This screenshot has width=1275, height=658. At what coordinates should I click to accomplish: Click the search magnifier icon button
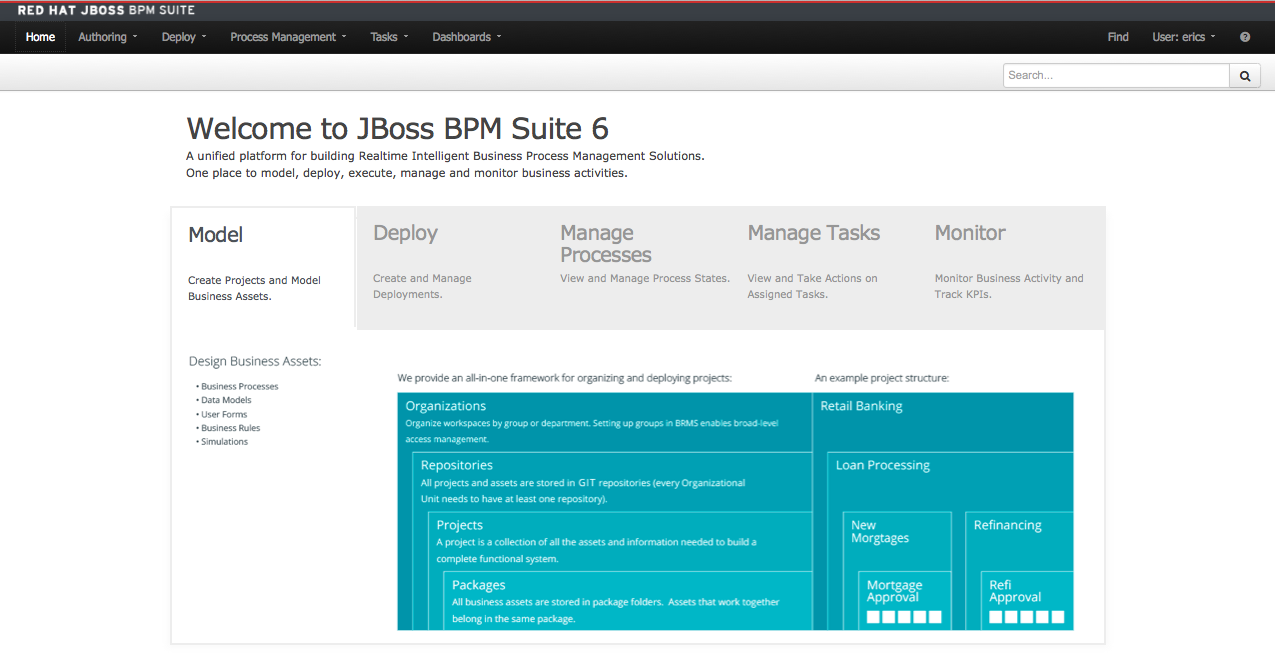[x=1244, y=75]
